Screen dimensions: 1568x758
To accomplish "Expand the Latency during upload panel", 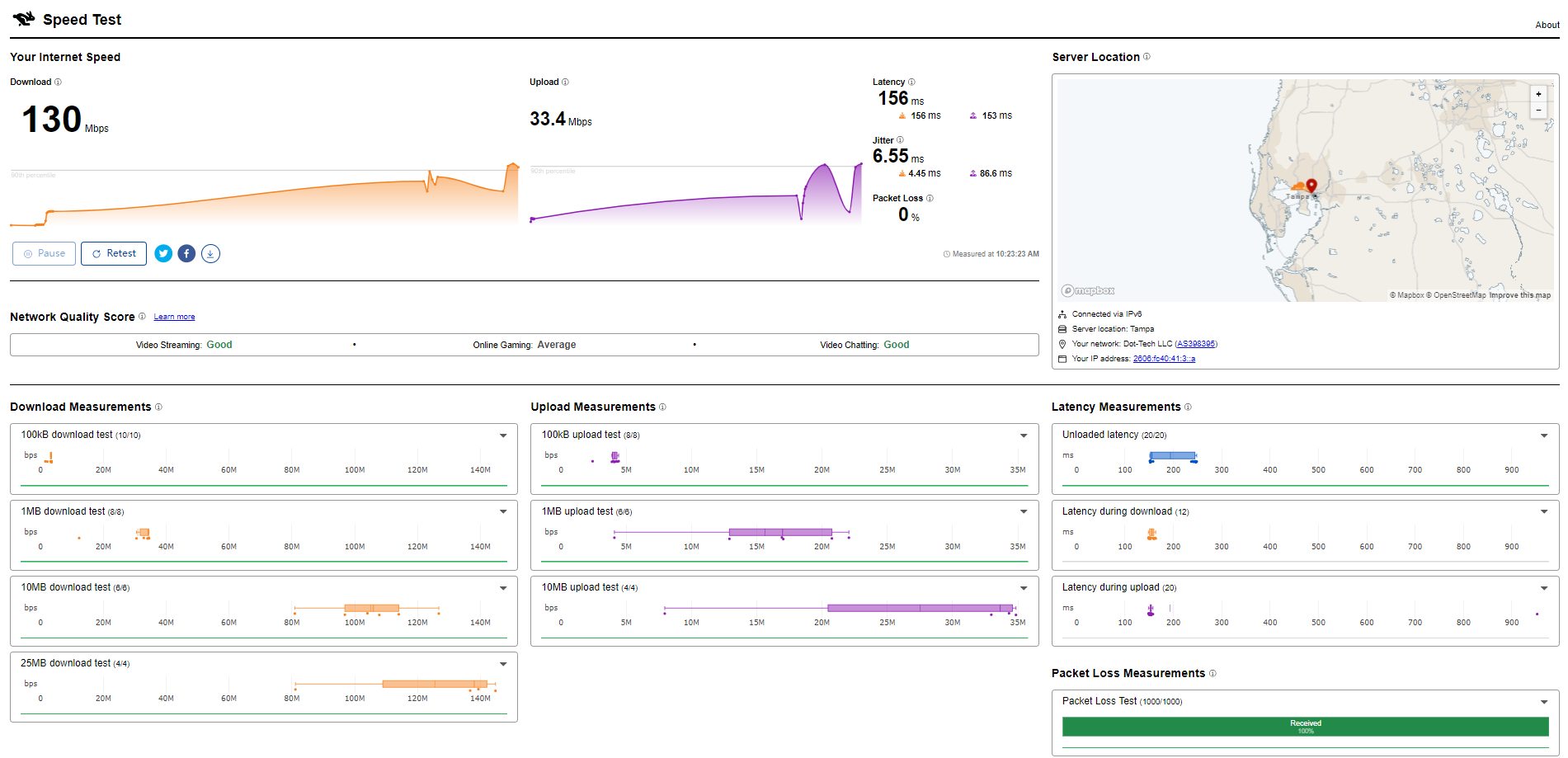I will click(1544, 588).
